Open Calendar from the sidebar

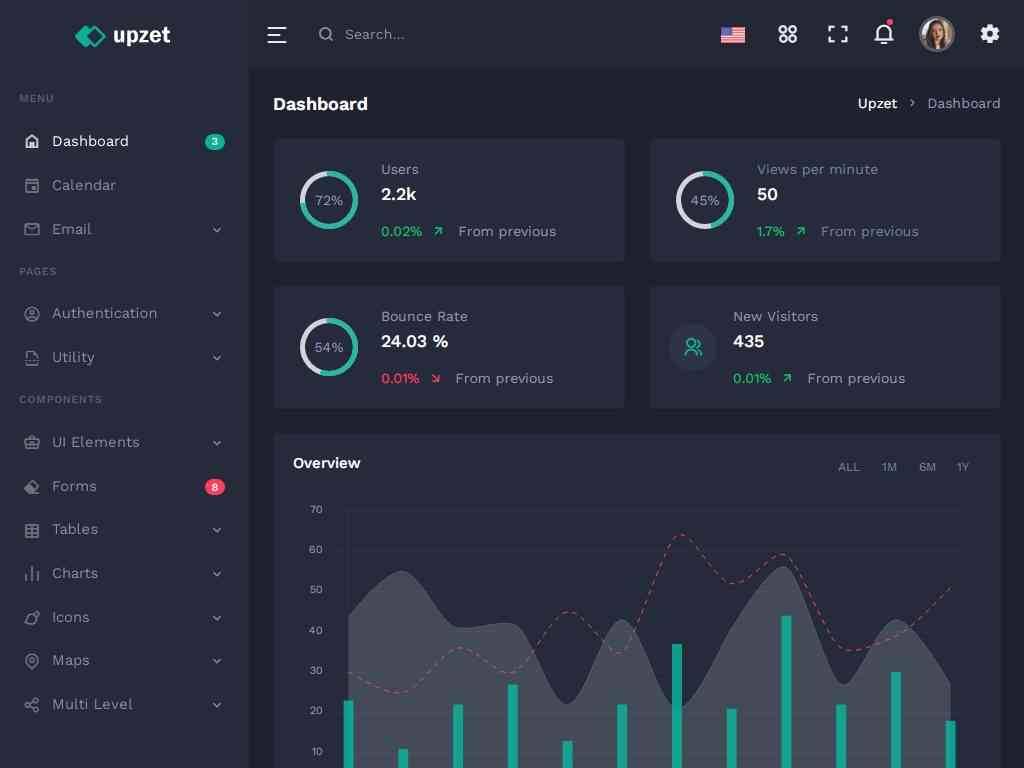[84, 186]
